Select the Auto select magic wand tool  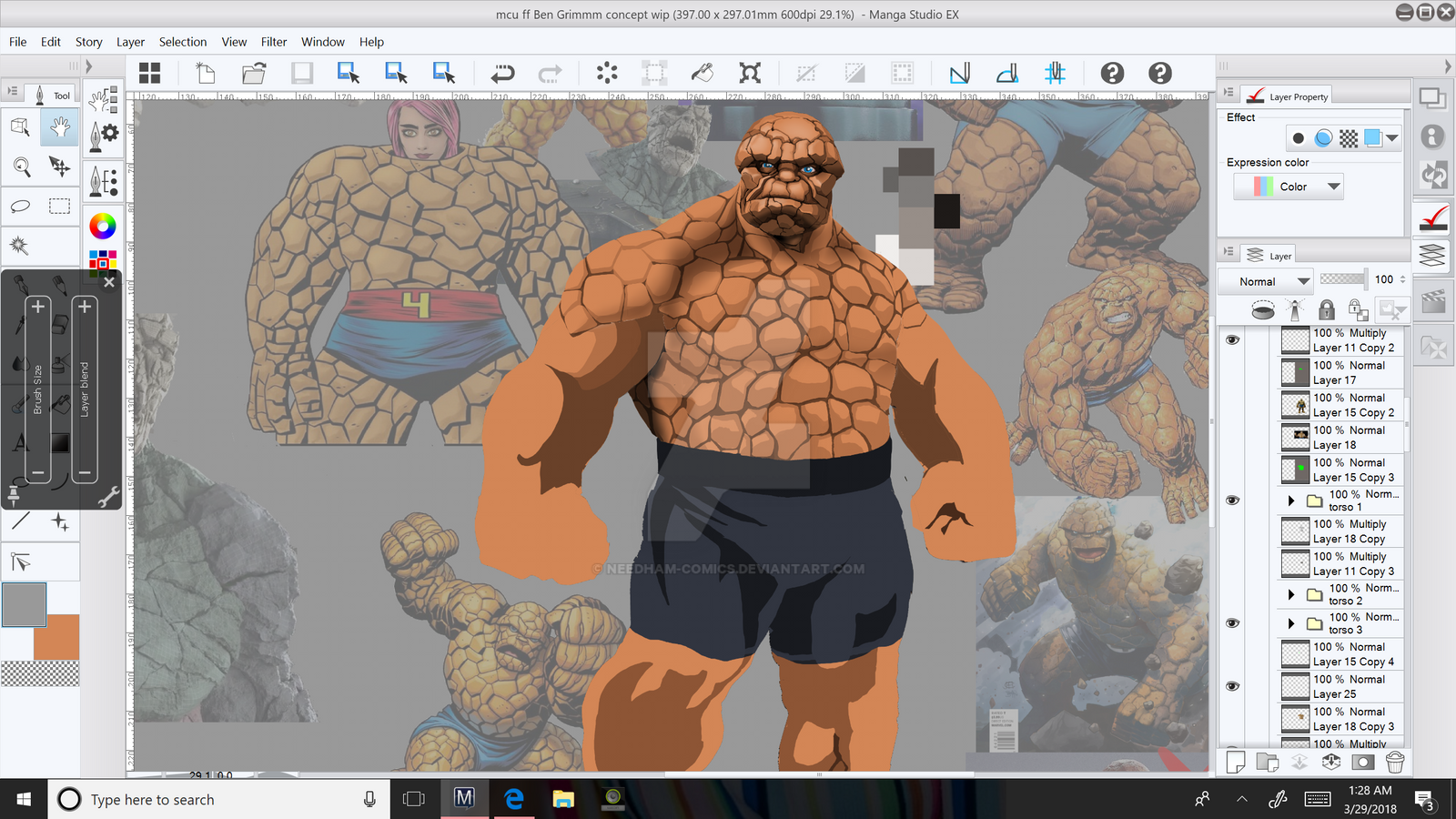(21, 246)
